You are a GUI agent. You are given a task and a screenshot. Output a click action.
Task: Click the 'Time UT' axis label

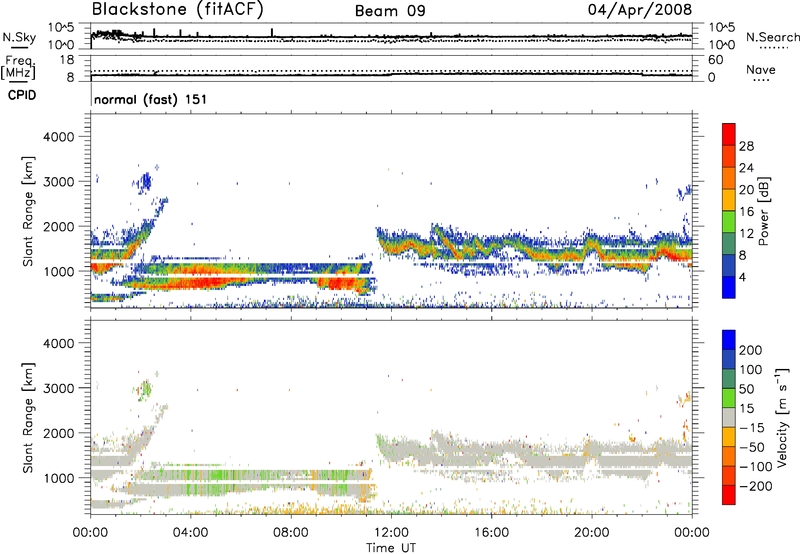pos(391,548)
